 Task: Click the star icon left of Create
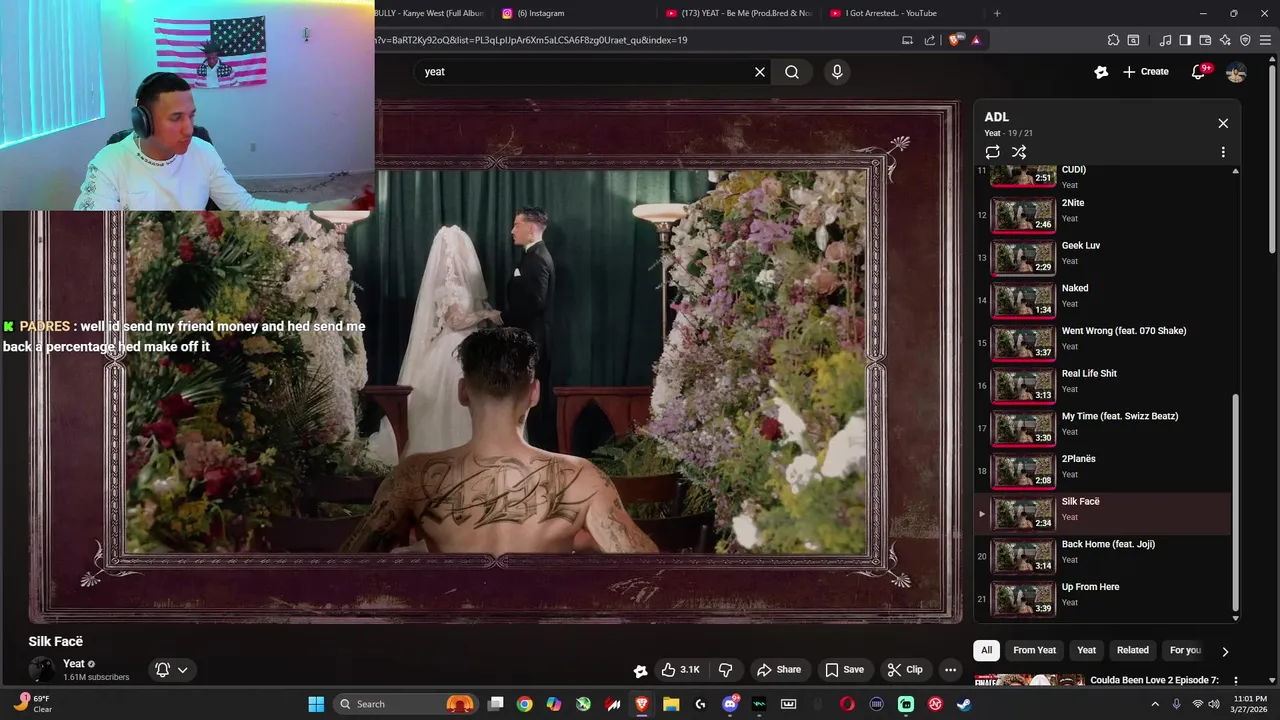(1101, 72)
